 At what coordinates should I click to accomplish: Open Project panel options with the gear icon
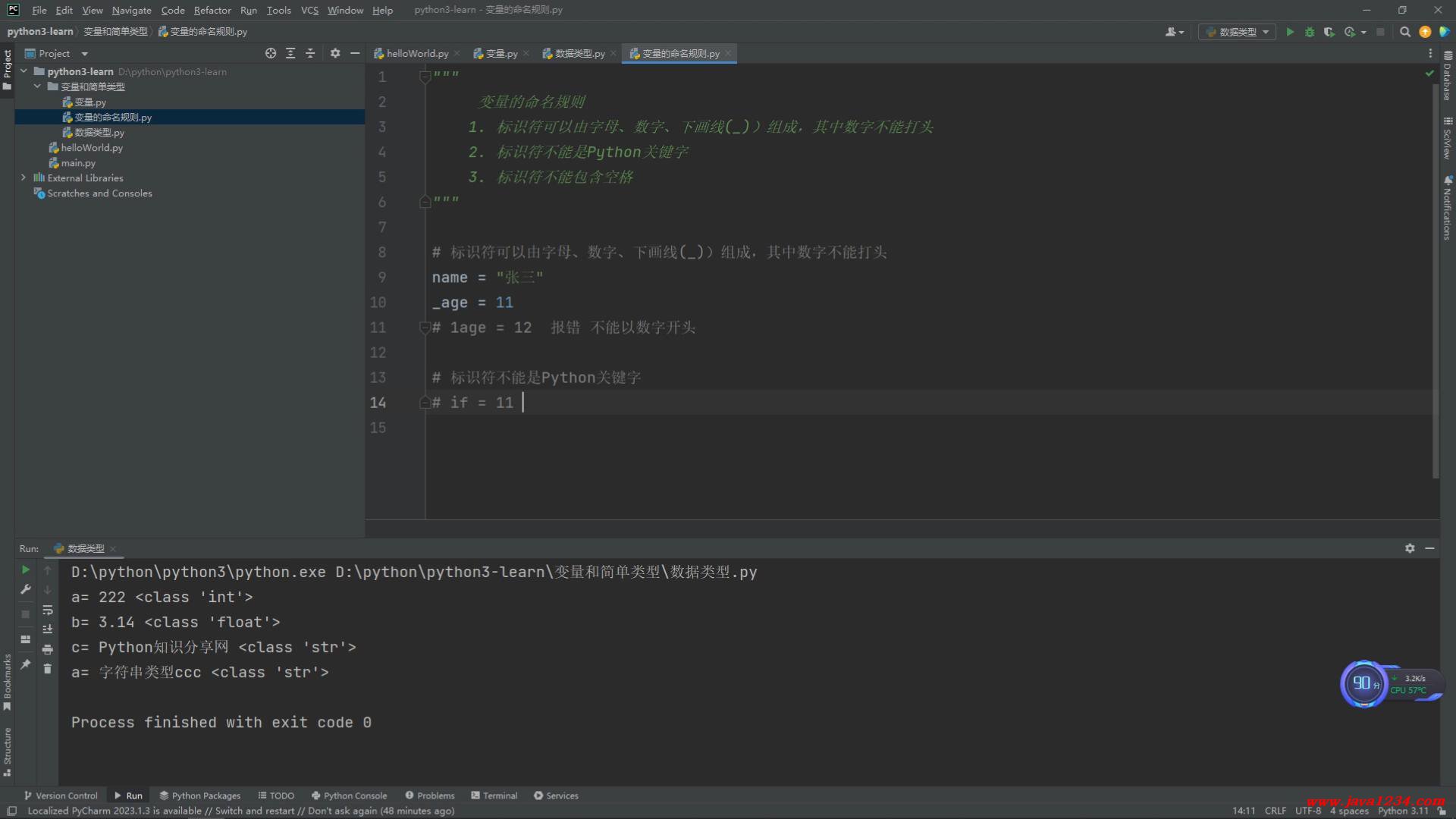point(335,53)
